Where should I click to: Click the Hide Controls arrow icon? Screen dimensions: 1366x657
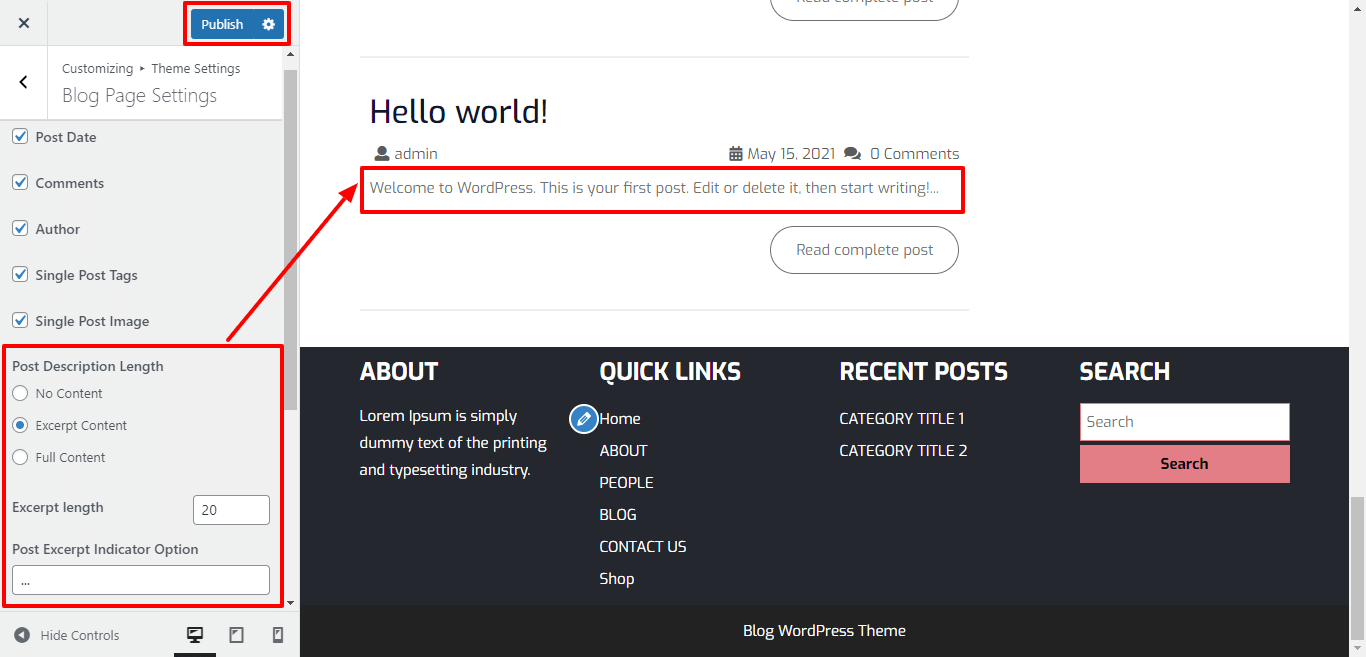22,635
